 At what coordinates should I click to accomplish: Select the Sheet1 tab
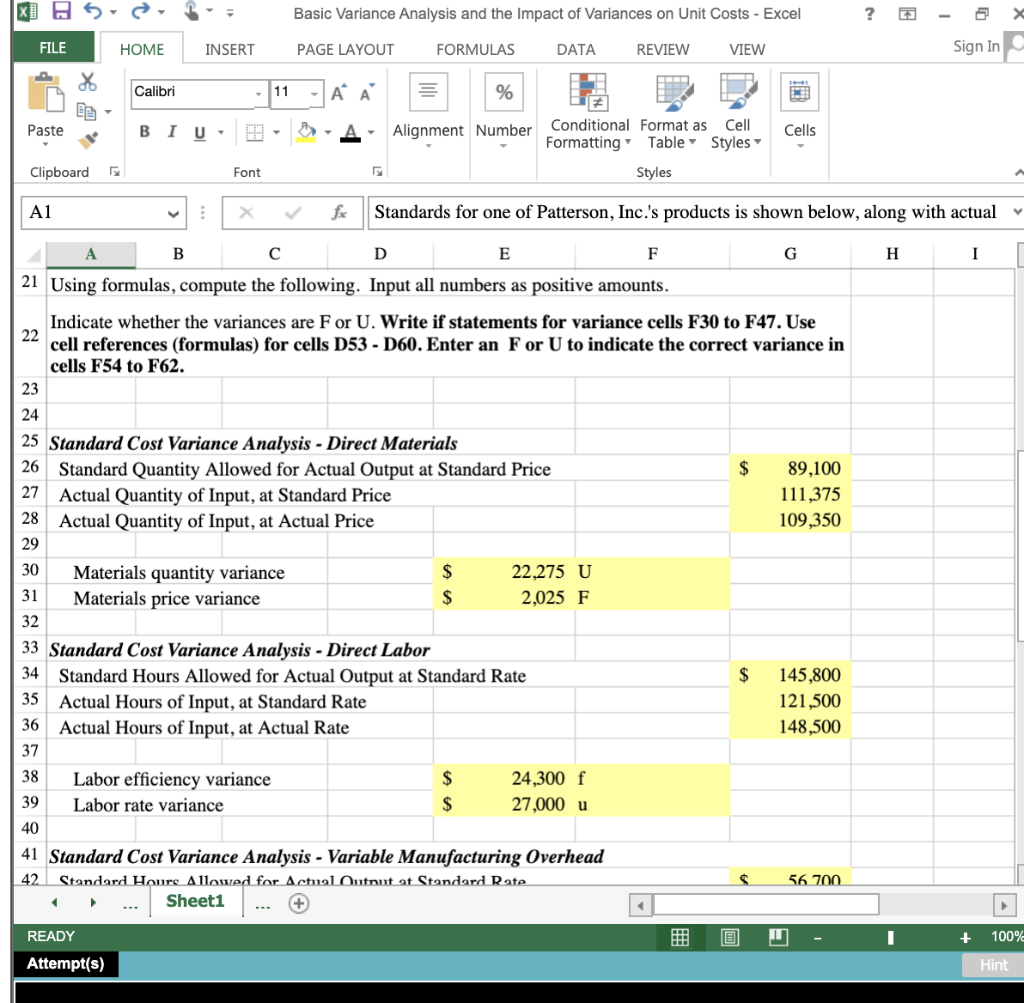[196, 900]
